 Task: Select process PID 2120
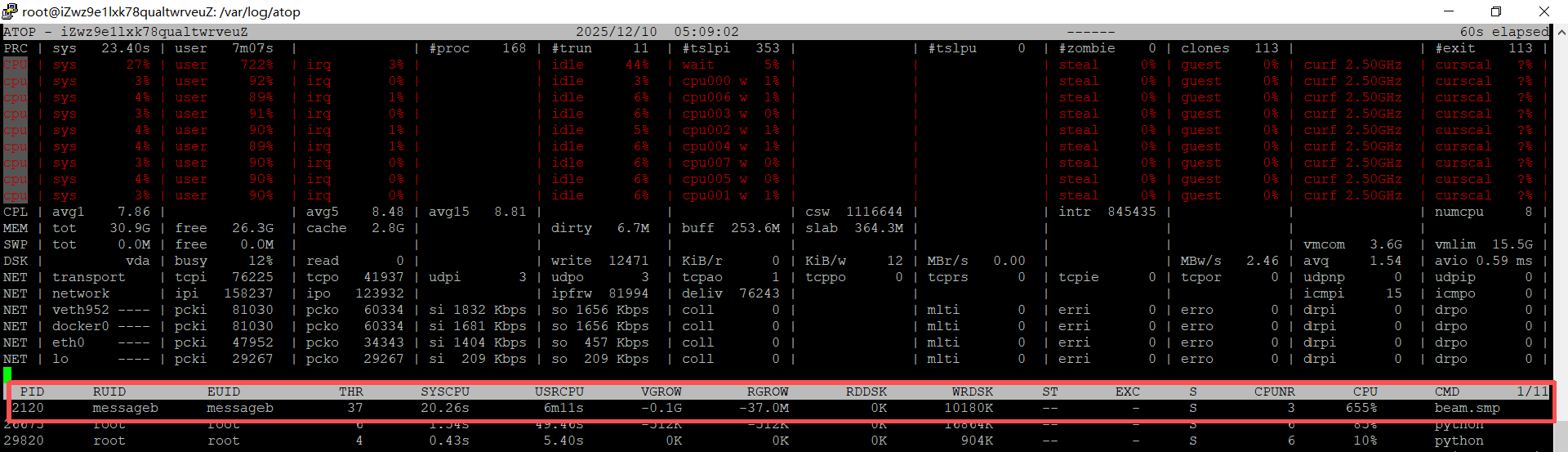pos(28,408)
